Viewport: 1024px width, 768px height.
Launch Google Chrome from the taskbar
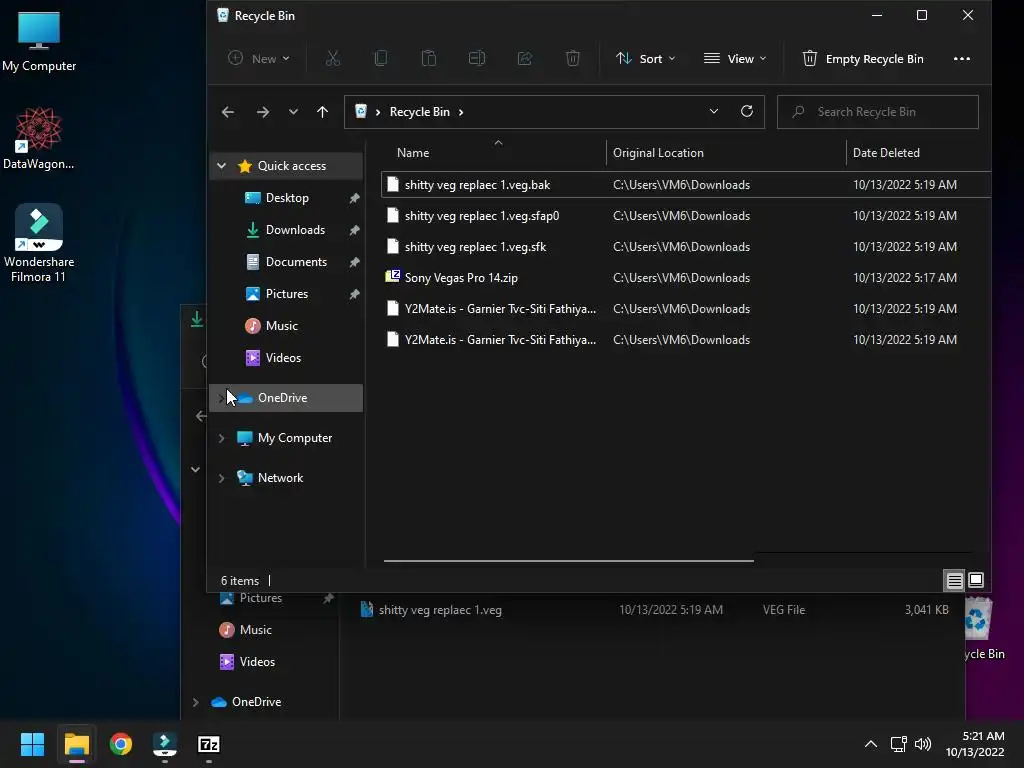121,744
